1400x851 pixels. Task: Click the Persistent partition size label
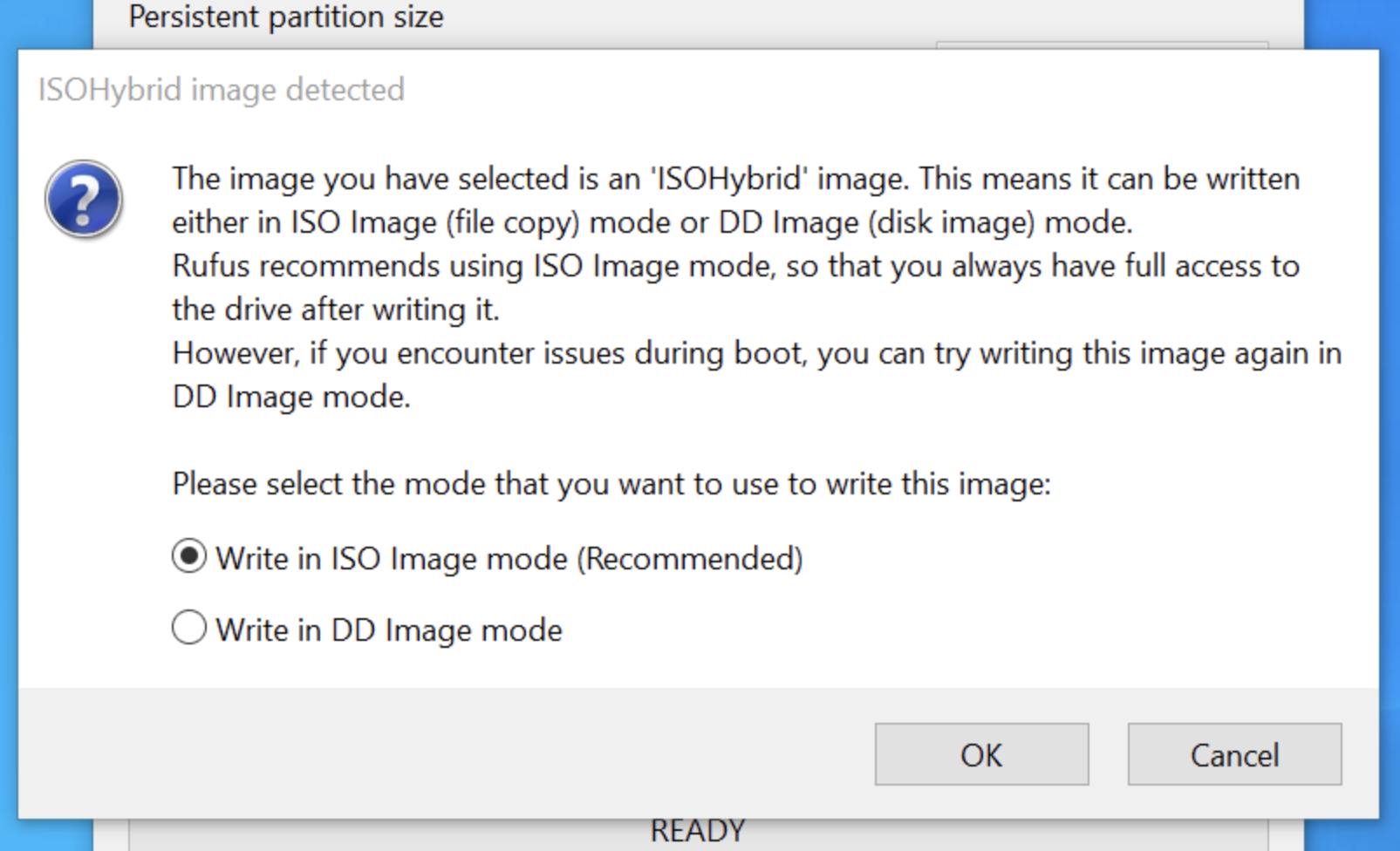[x=286, y=16]
